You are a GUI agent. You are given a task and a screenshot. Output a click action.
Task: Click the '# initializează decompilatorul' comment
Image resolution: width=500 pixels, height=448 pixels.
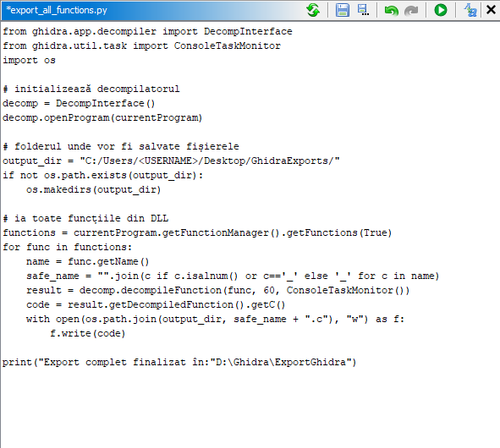pos(91,89)
